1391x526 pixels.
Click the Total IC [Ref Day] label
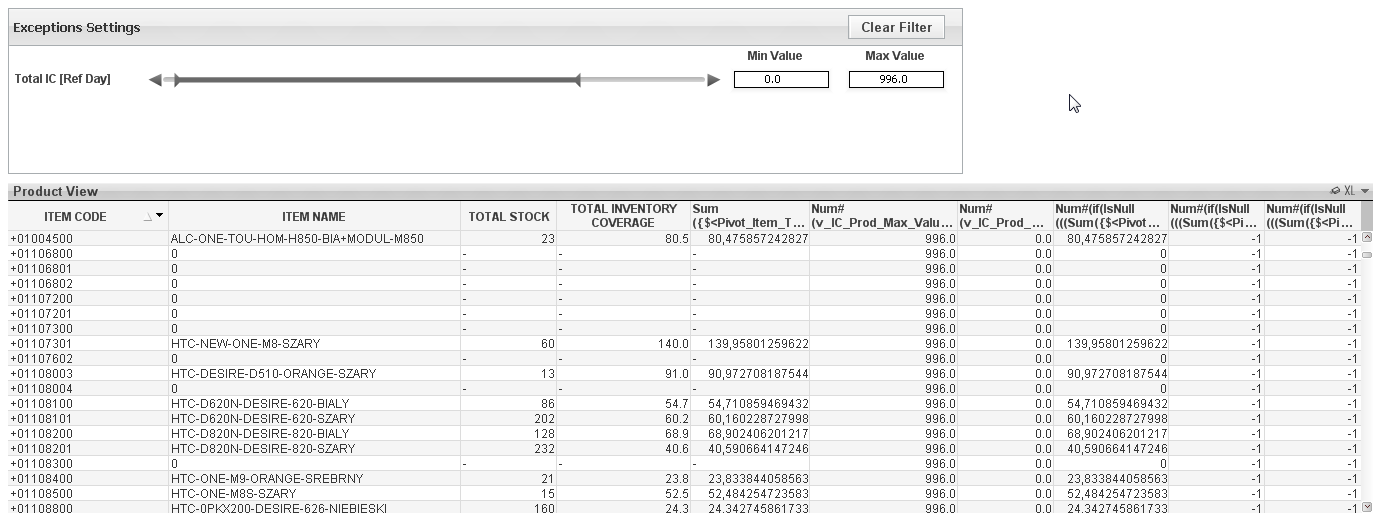point(63,79)
